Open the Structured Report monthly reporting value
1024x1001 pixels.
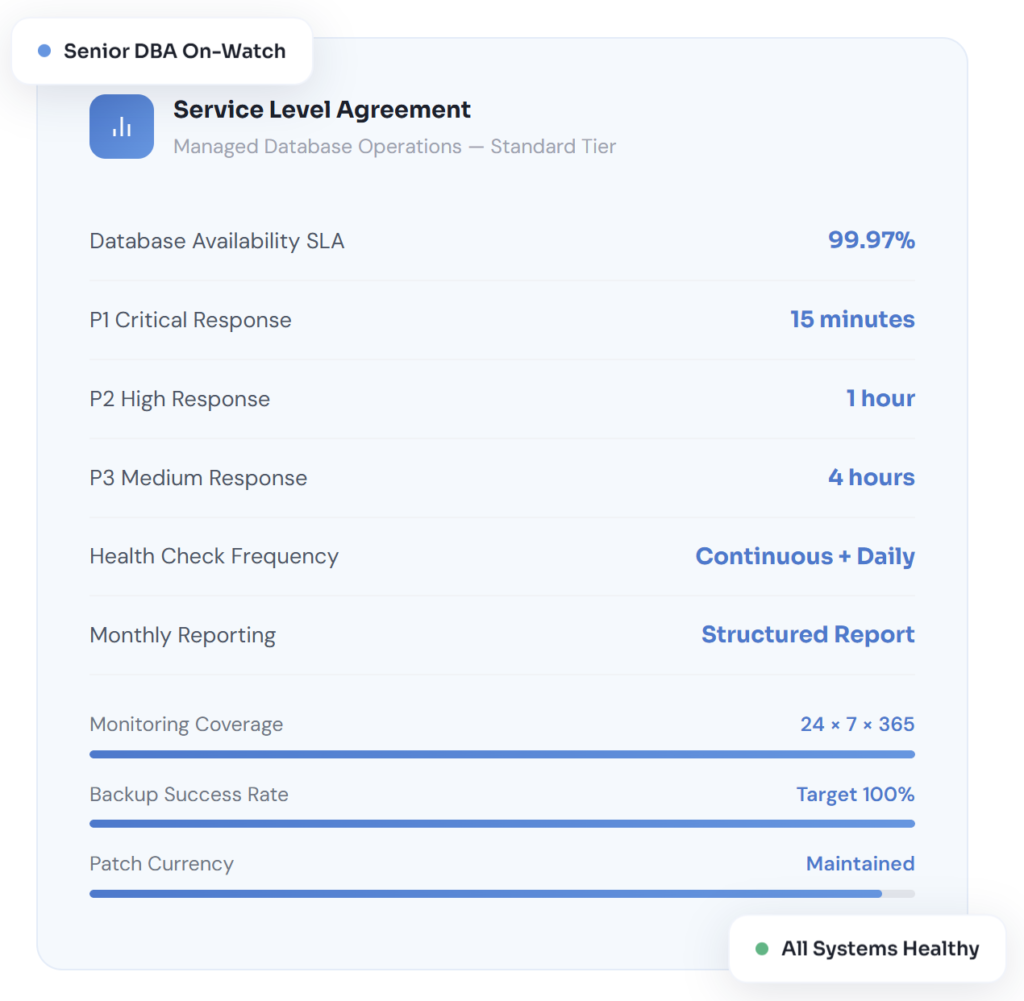coord(808,635)
